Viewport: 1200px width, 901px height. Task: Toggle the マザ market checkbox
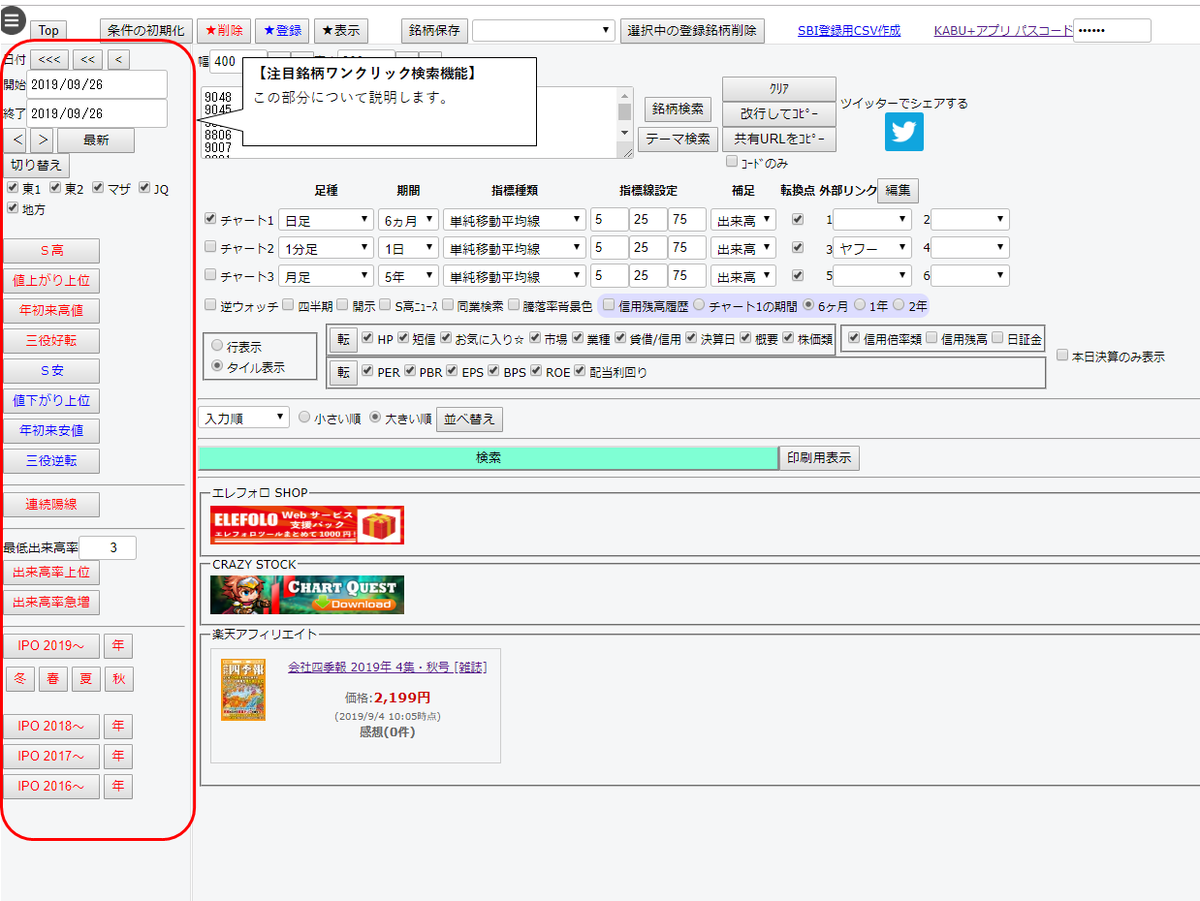(x=99, y=188)
